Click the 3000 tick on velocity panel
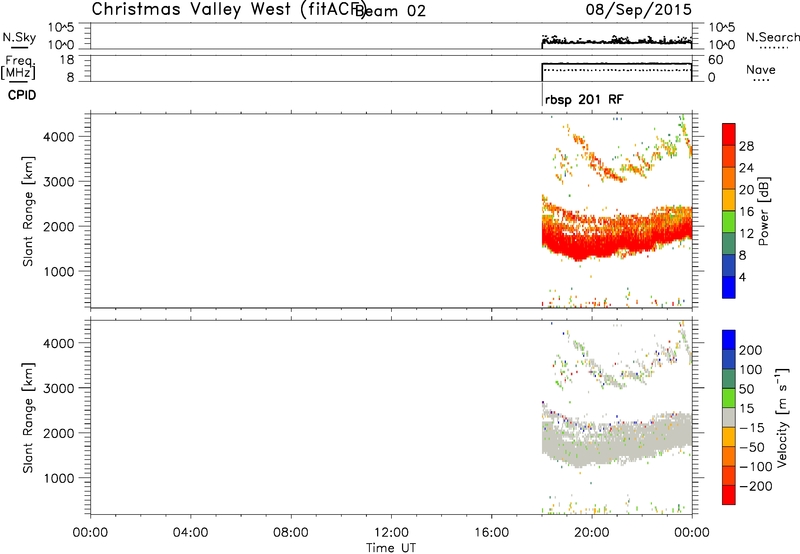800x554 pixels. [x=59, y=388]
